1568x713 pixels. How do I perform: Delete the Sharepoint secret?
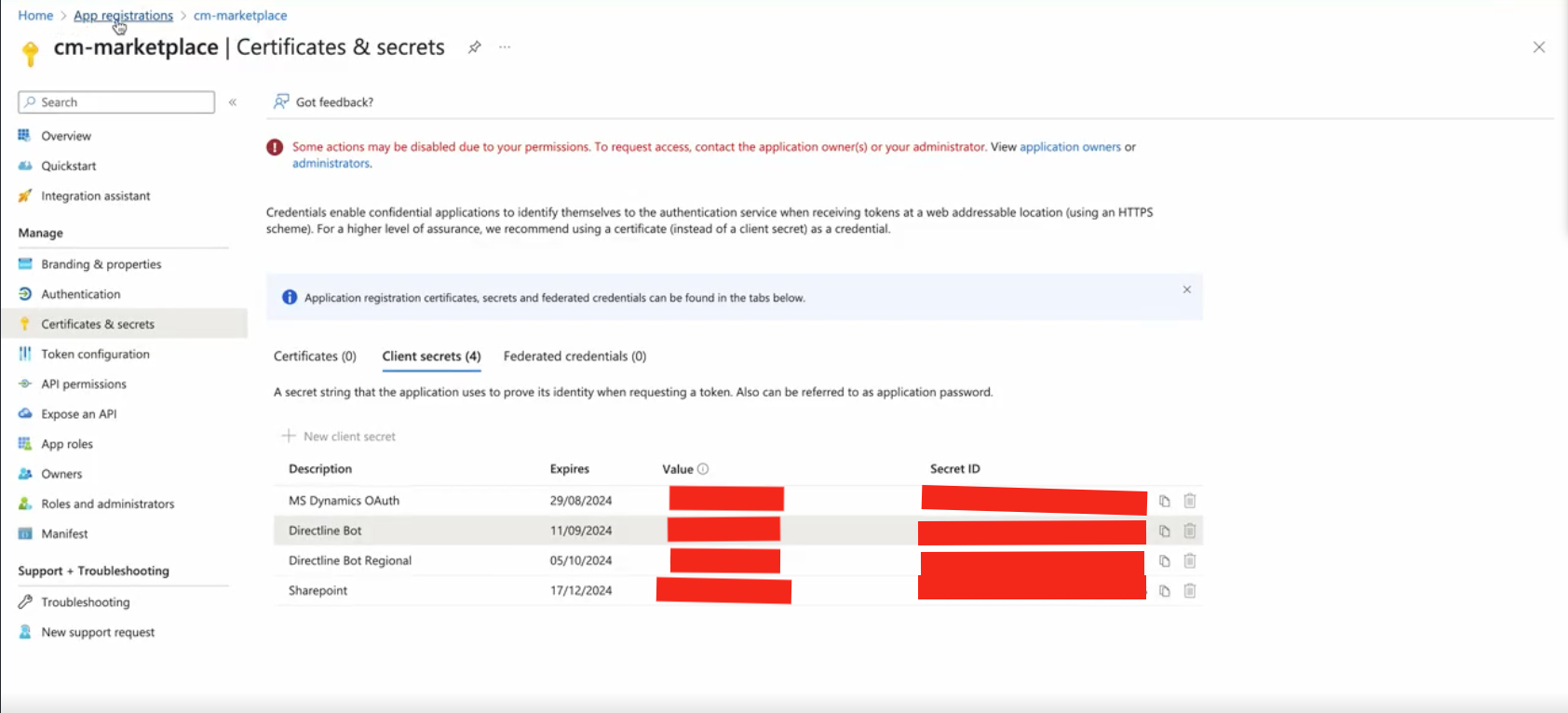(x=1189, y=590)
